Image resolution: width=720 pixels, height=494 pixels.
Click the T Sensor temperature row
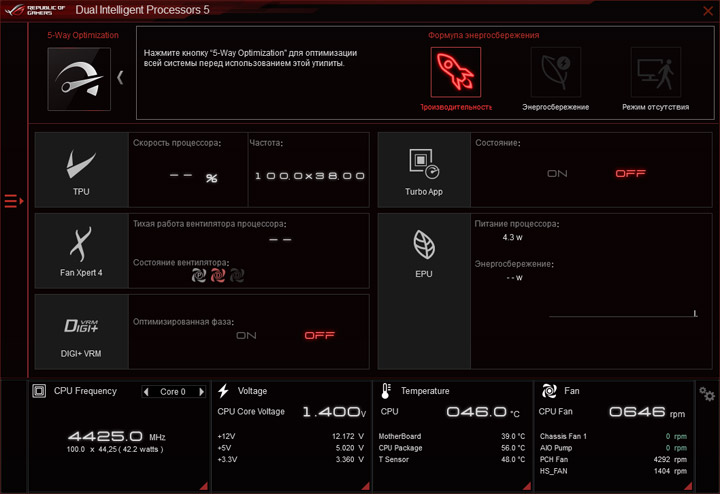(x=452, y=459)
